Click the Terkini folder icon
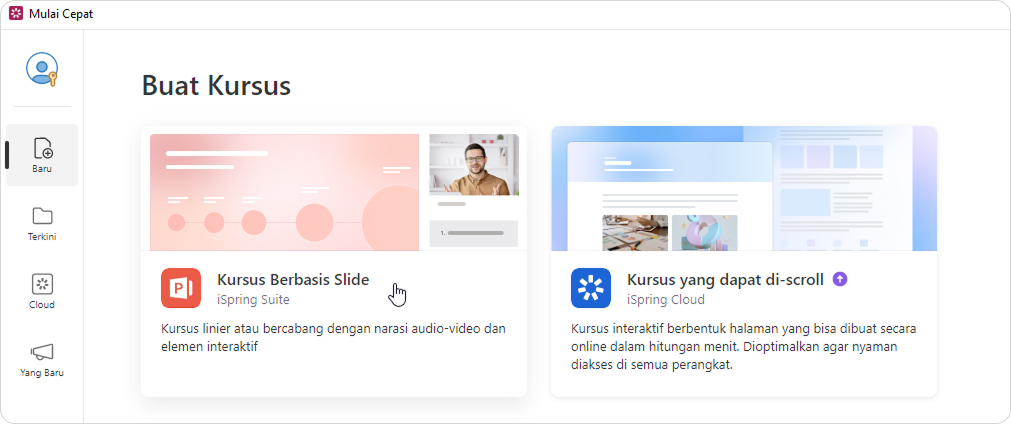 pos(42,216)
